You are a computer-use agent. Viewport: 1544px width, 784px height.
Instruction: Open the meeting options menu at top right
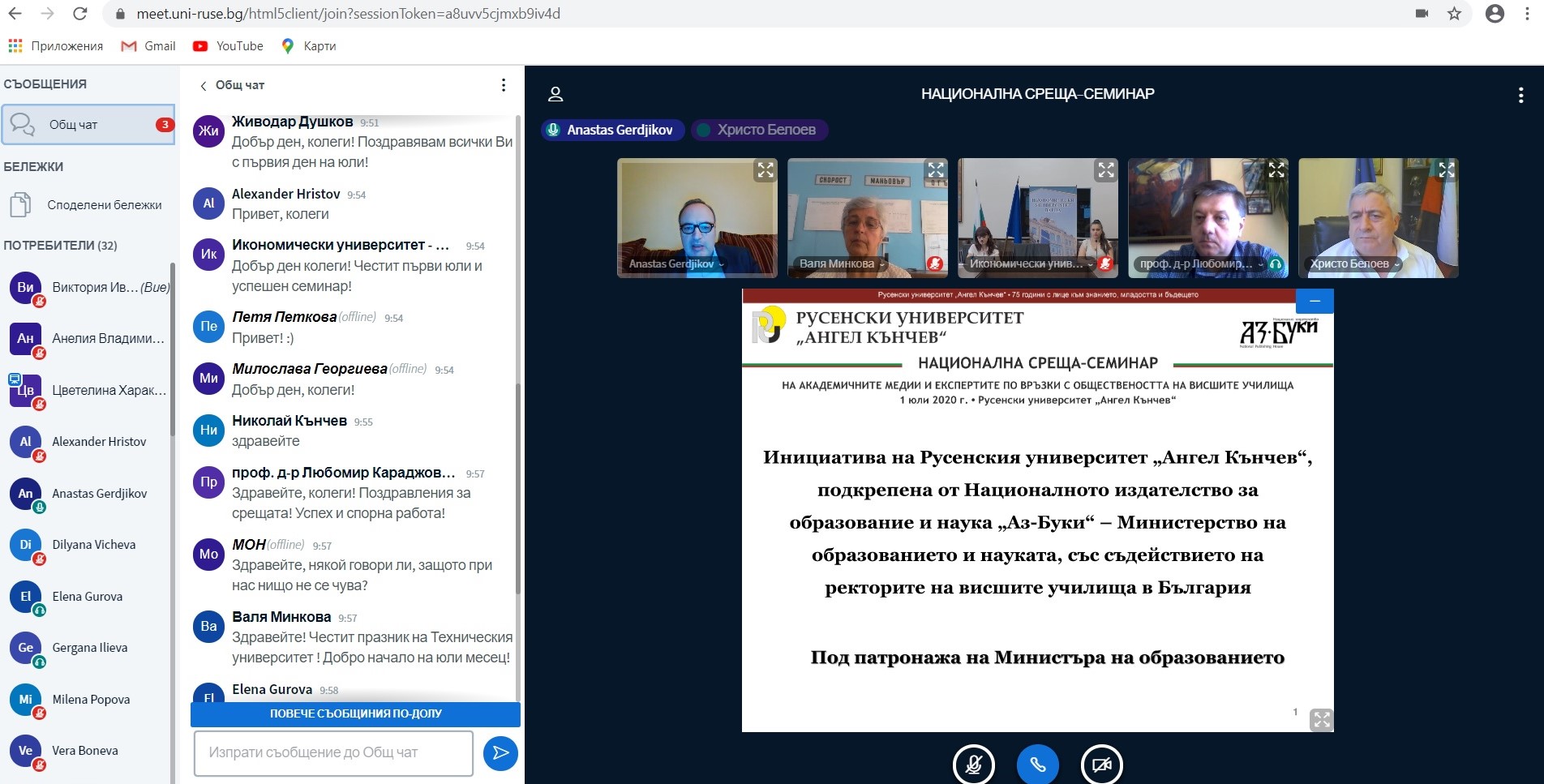coord(1520,95)
